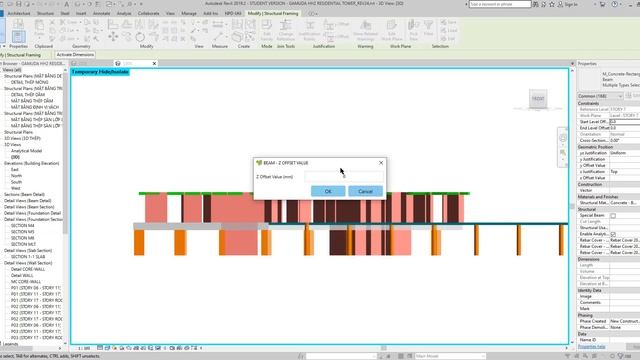Select the Modify | Structural Framing tab
The height and width of the screenshot is (360, 640).
[x=273, y=13]
